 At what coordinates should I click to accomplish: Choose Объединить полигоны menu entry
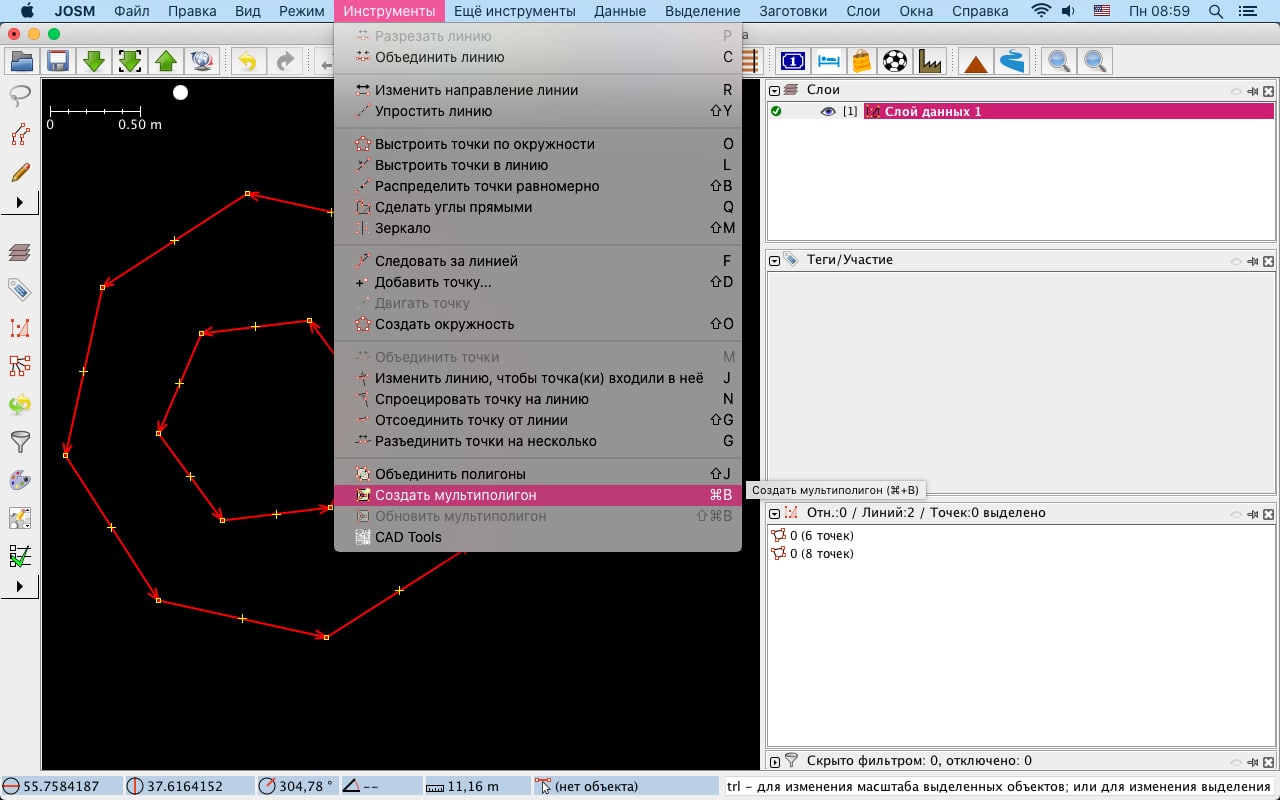(x=538, y=474)
